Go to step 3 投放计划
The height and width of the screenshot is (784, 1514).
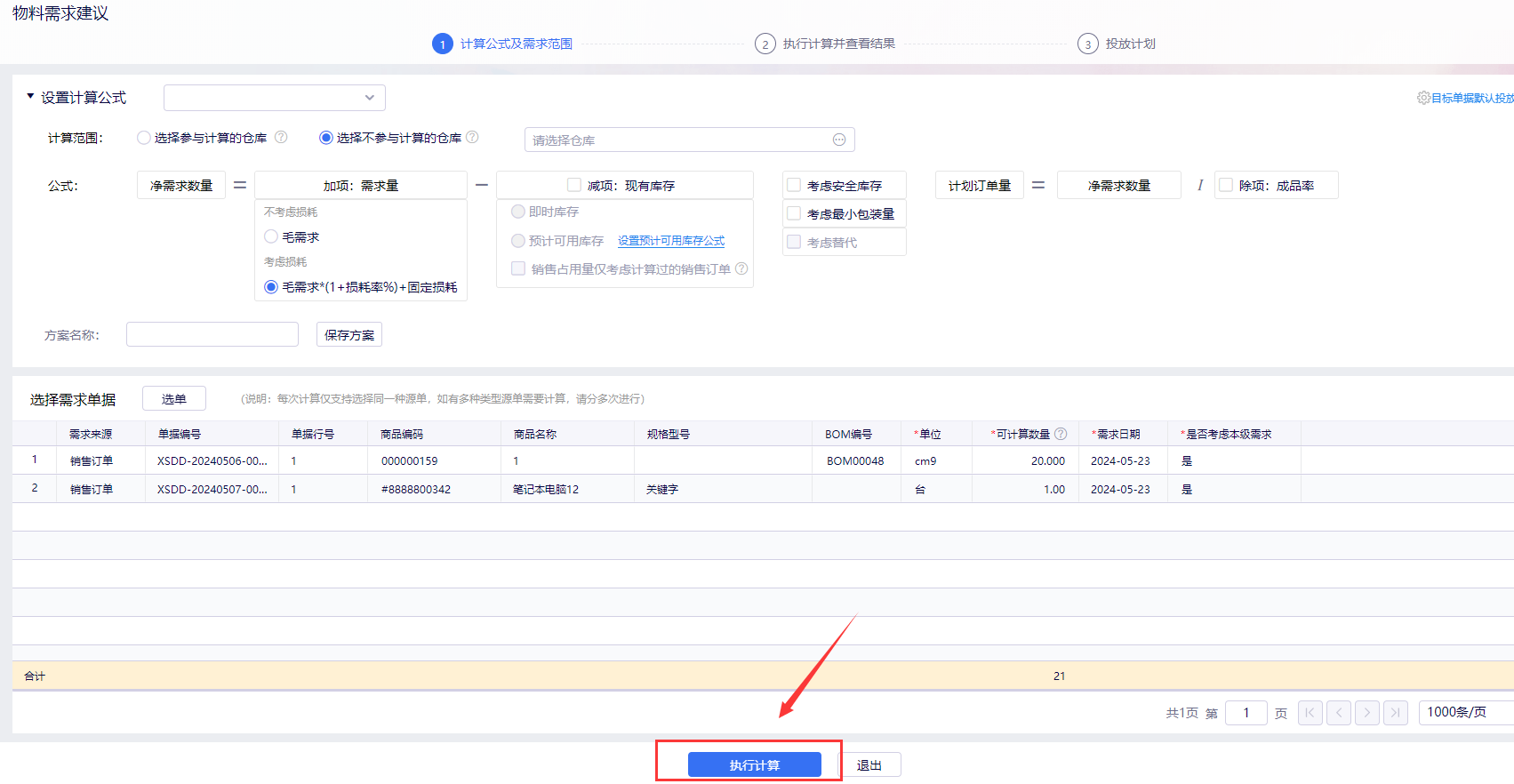(1117, 44)
